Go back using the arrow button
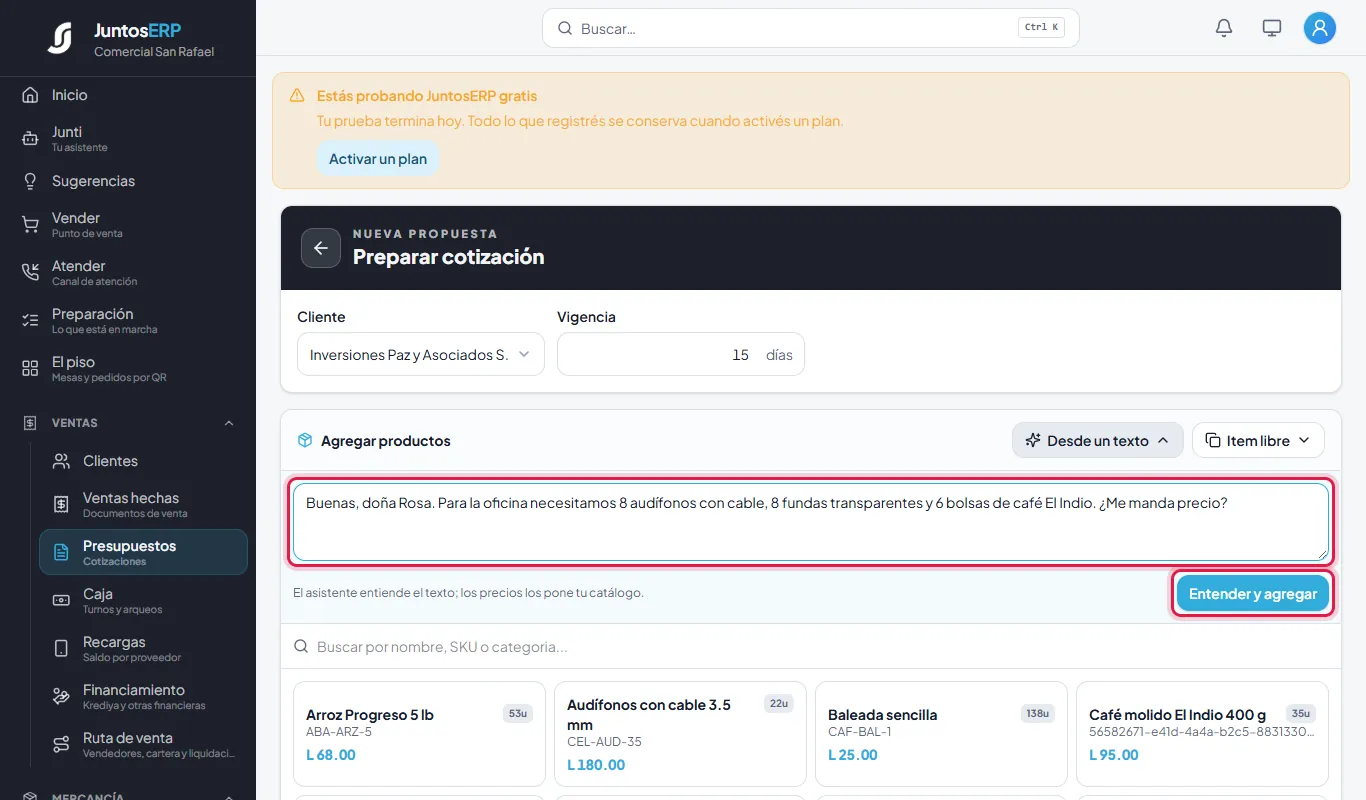The width and height of the screenshot is (1366, 800). (x=321, y=248)
